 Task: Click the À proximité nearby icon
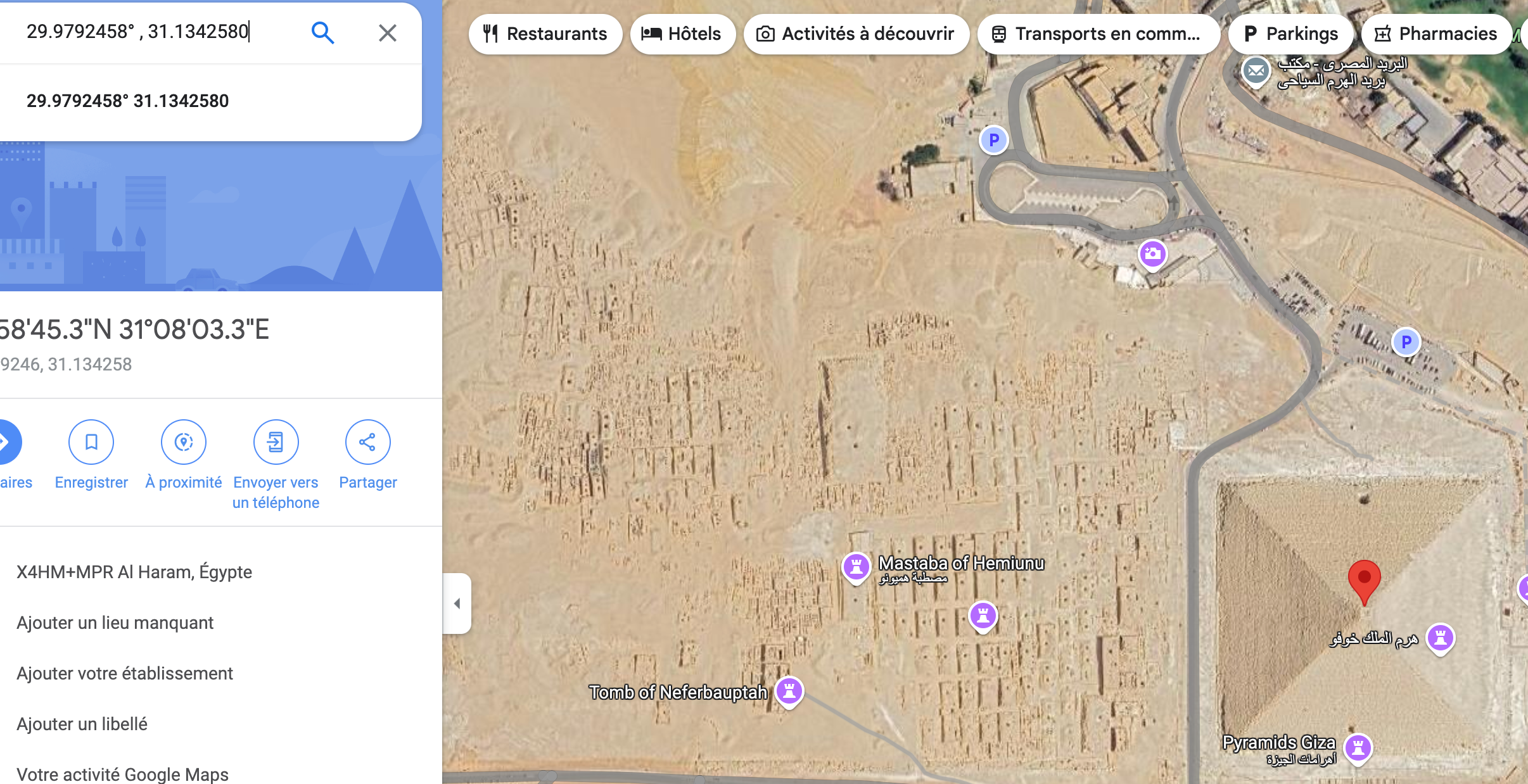[184, 442]
